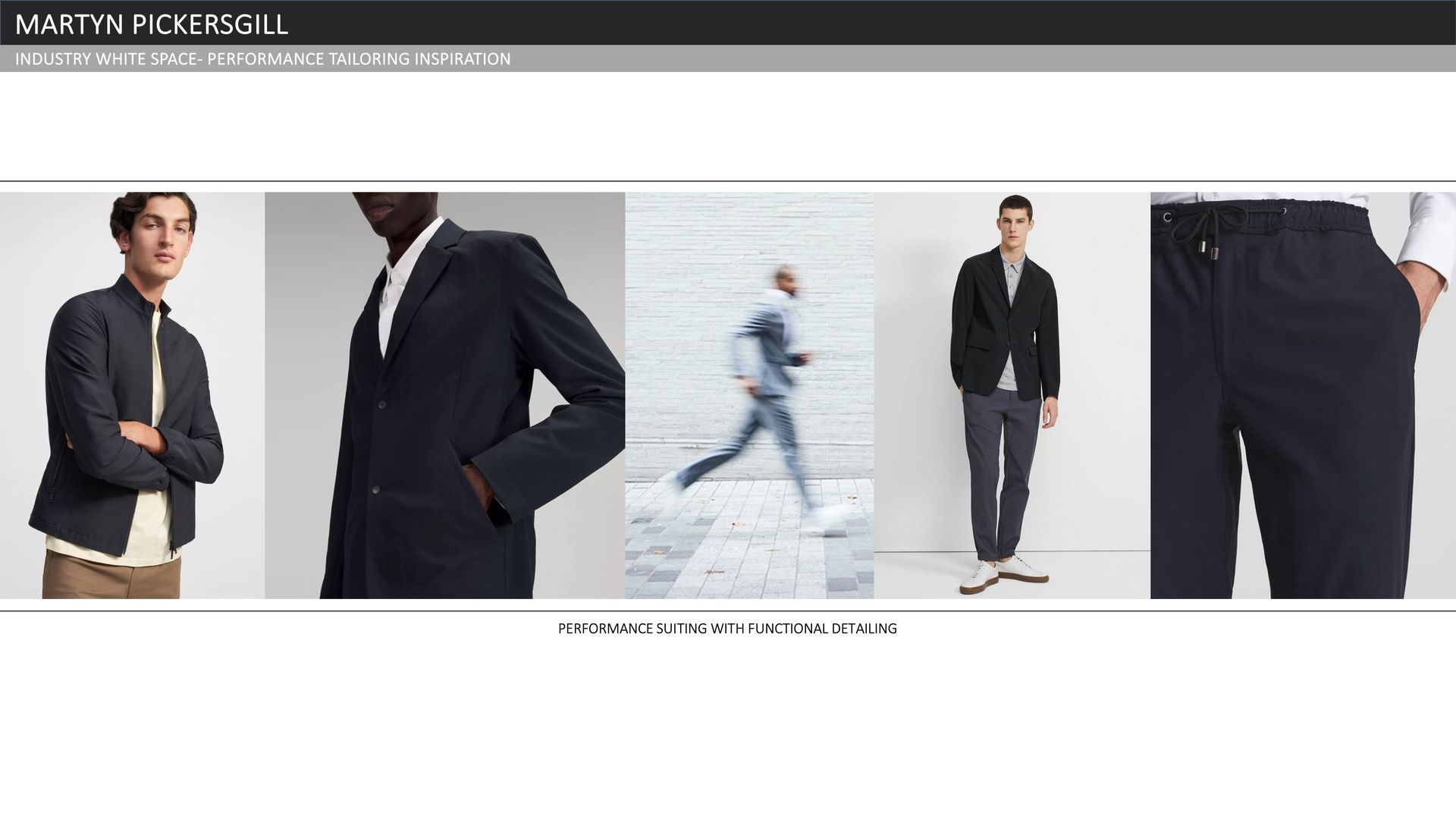
Task: Click the grey subtitle bar background
Action: [x=910, y=59]
